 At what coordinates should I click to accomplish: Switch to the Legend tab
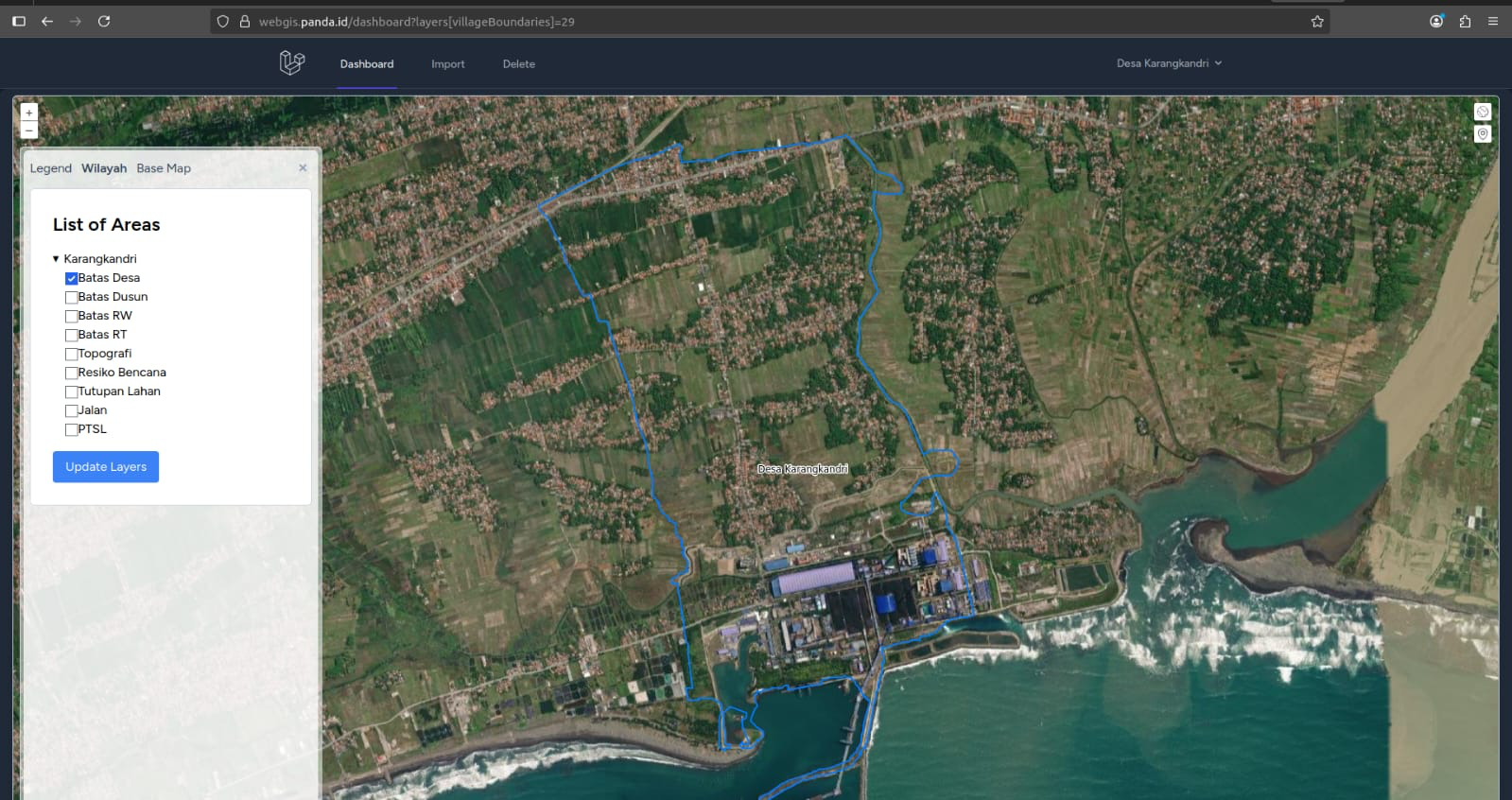[x=51, y=168]
